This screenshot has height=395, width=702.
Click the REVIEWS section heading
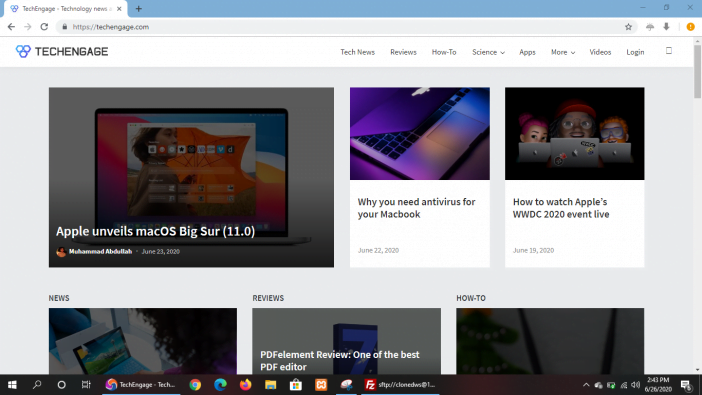[x=268, y=298]
